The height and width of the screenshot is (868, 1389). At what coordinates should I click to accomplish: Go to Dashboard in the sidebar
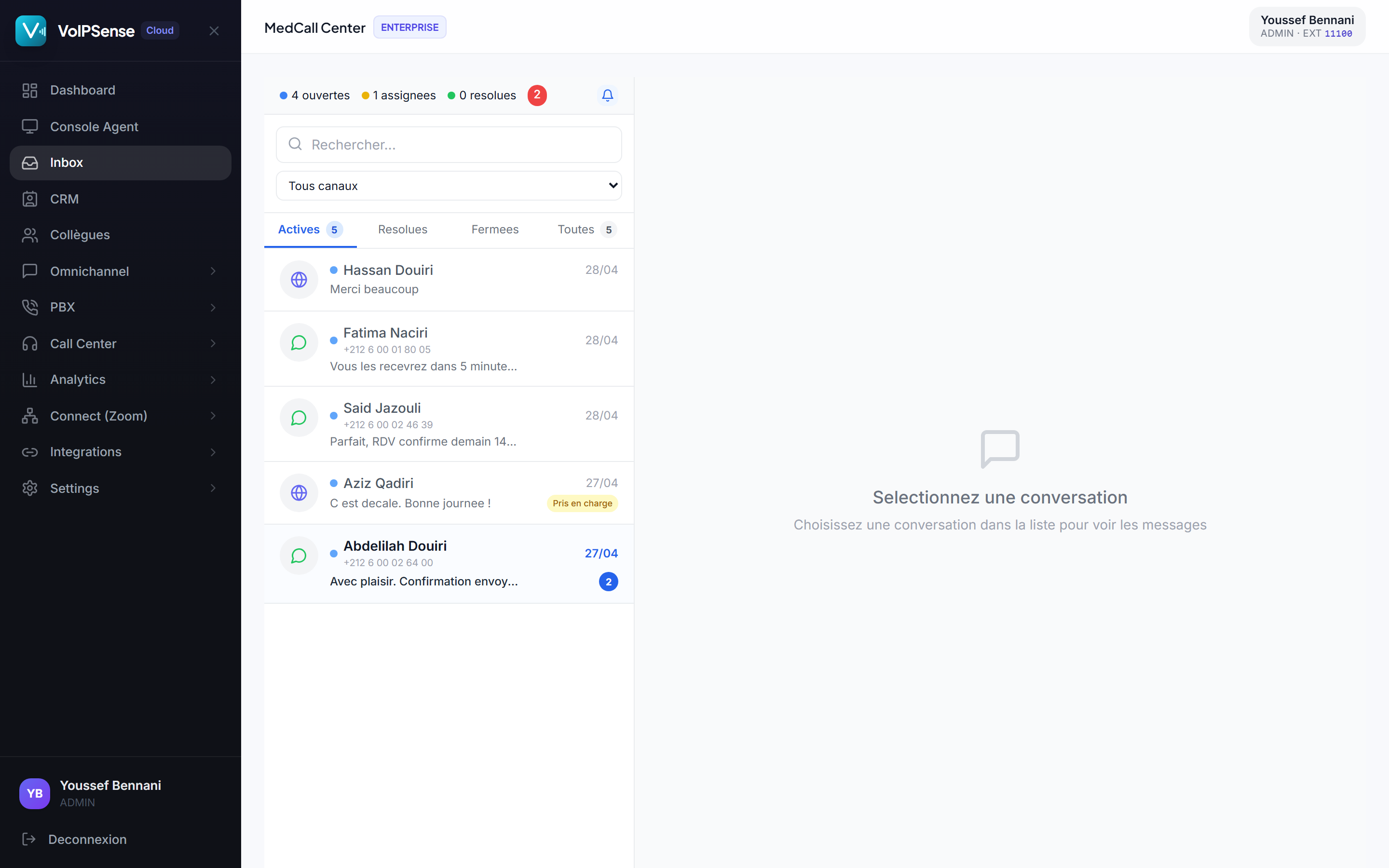121,90
